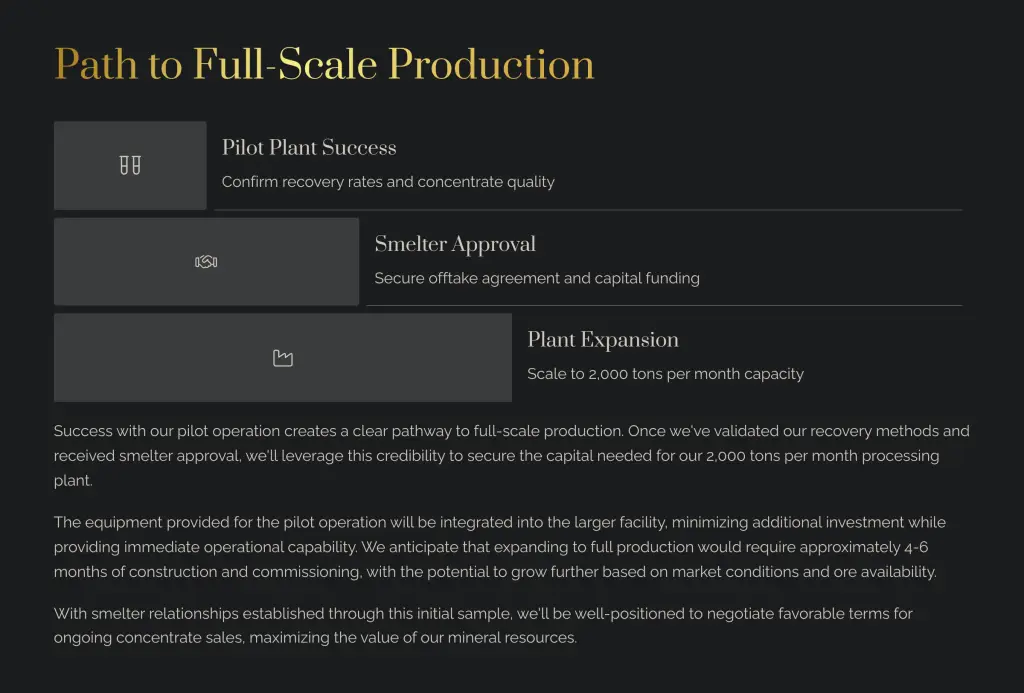Click the text Confirm recovery rates and concentrate quality
1024x693 pixels.
388,182
